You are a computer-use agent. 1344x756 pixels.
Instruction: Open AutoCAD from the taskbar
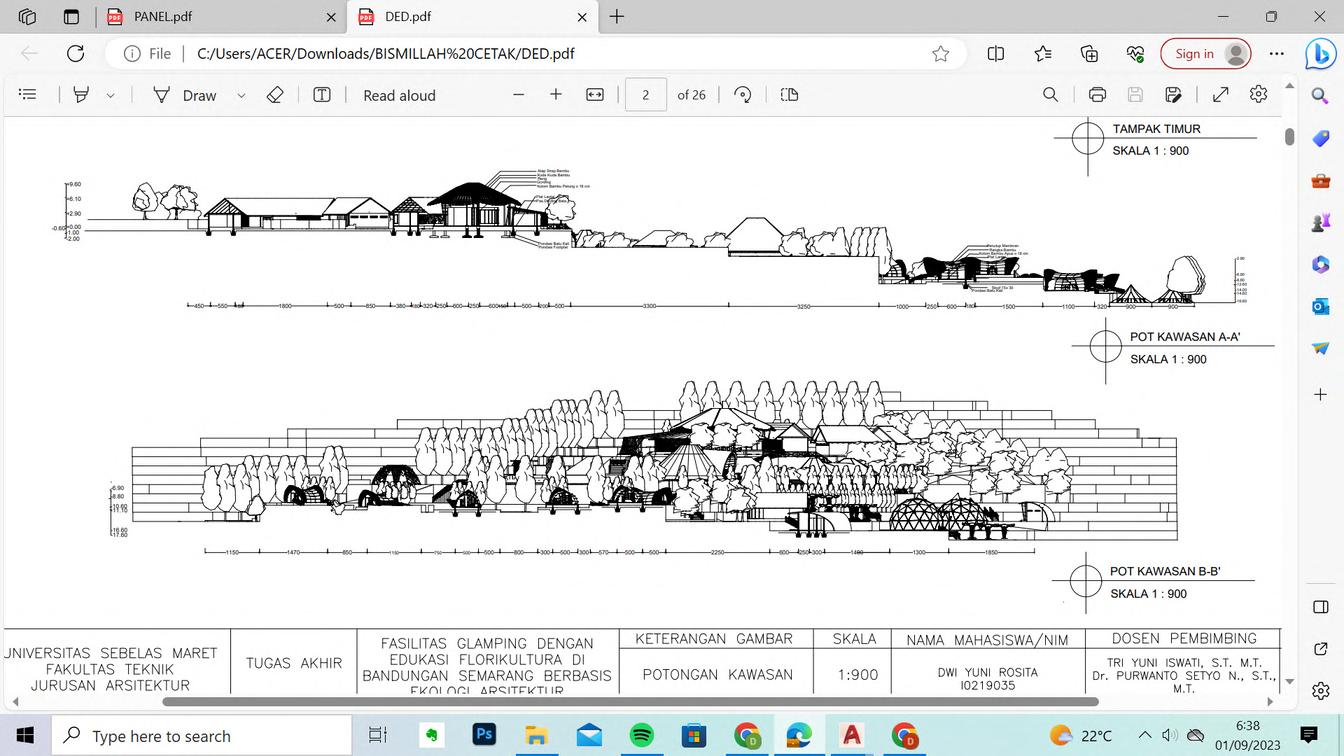852,736
